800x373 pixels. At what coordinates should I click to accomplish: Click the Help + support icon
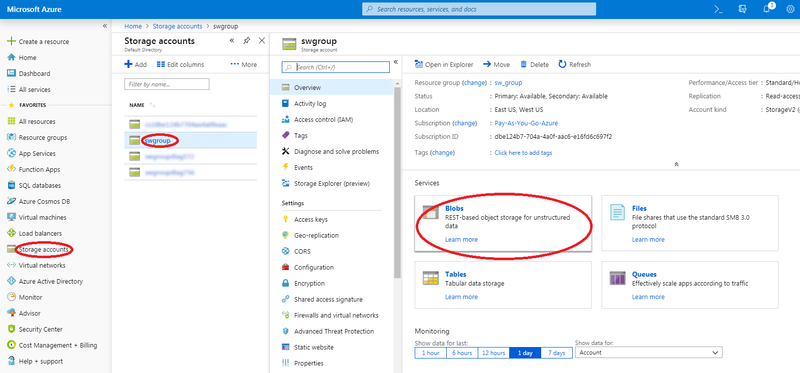click(12, 361)
